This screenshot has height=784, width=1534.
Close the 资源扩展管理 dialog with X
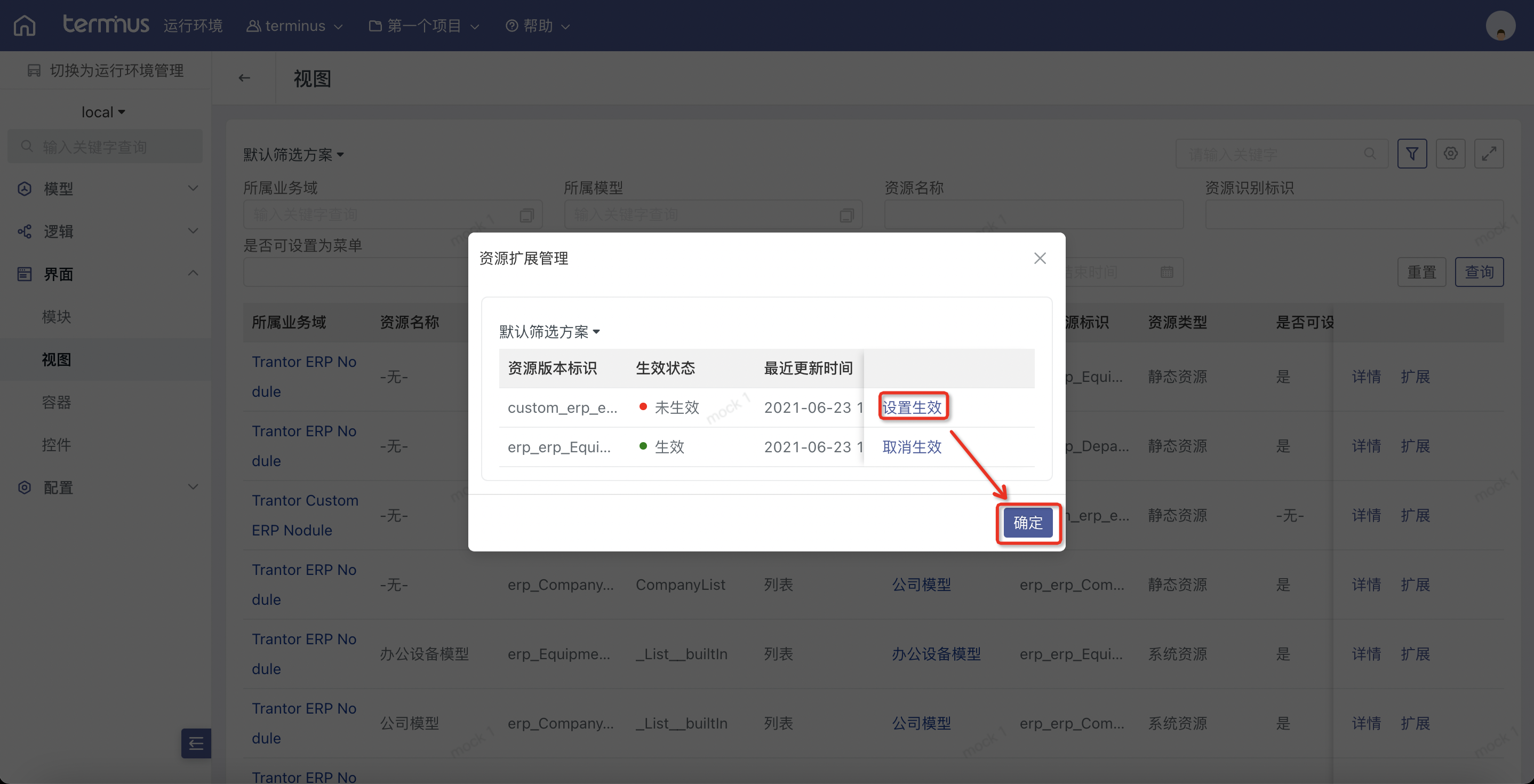(x=1040, y=258)
